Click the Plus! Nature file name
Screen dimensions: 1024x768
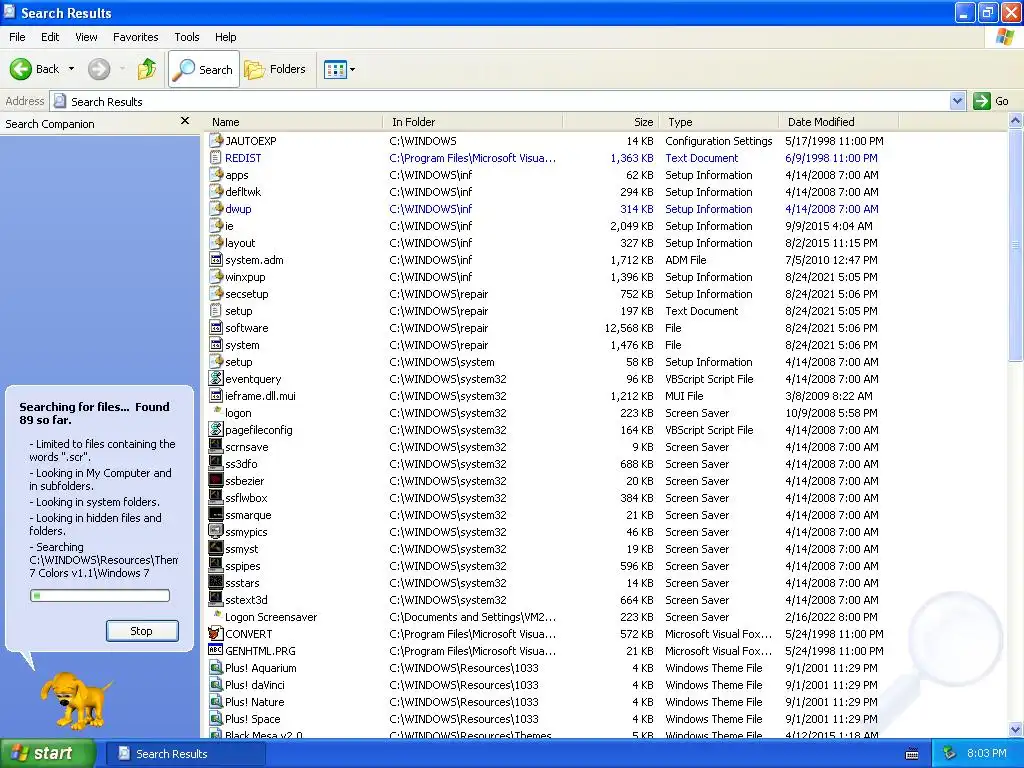[x=255, y=701]
